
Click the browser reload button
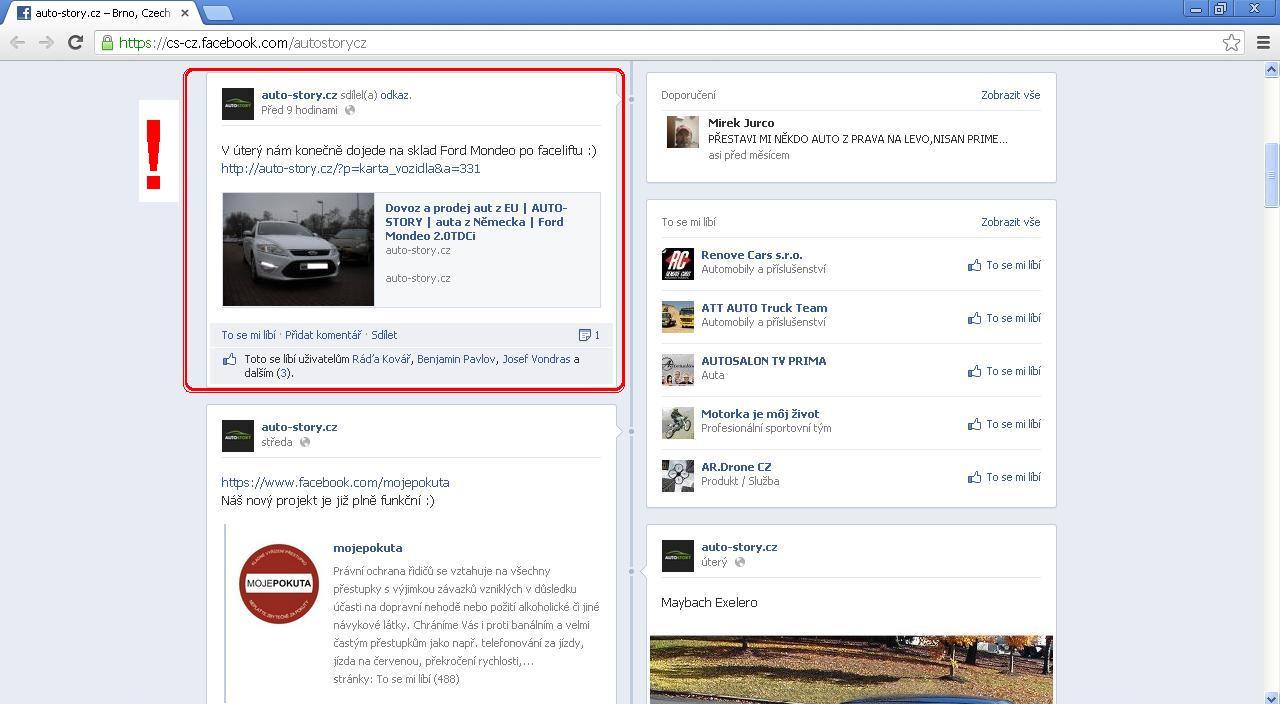75,42
